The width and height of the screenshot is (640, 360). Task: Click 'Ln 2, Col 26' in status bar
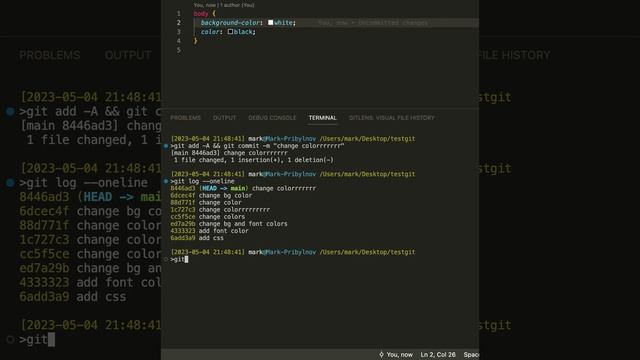(438, 355)
